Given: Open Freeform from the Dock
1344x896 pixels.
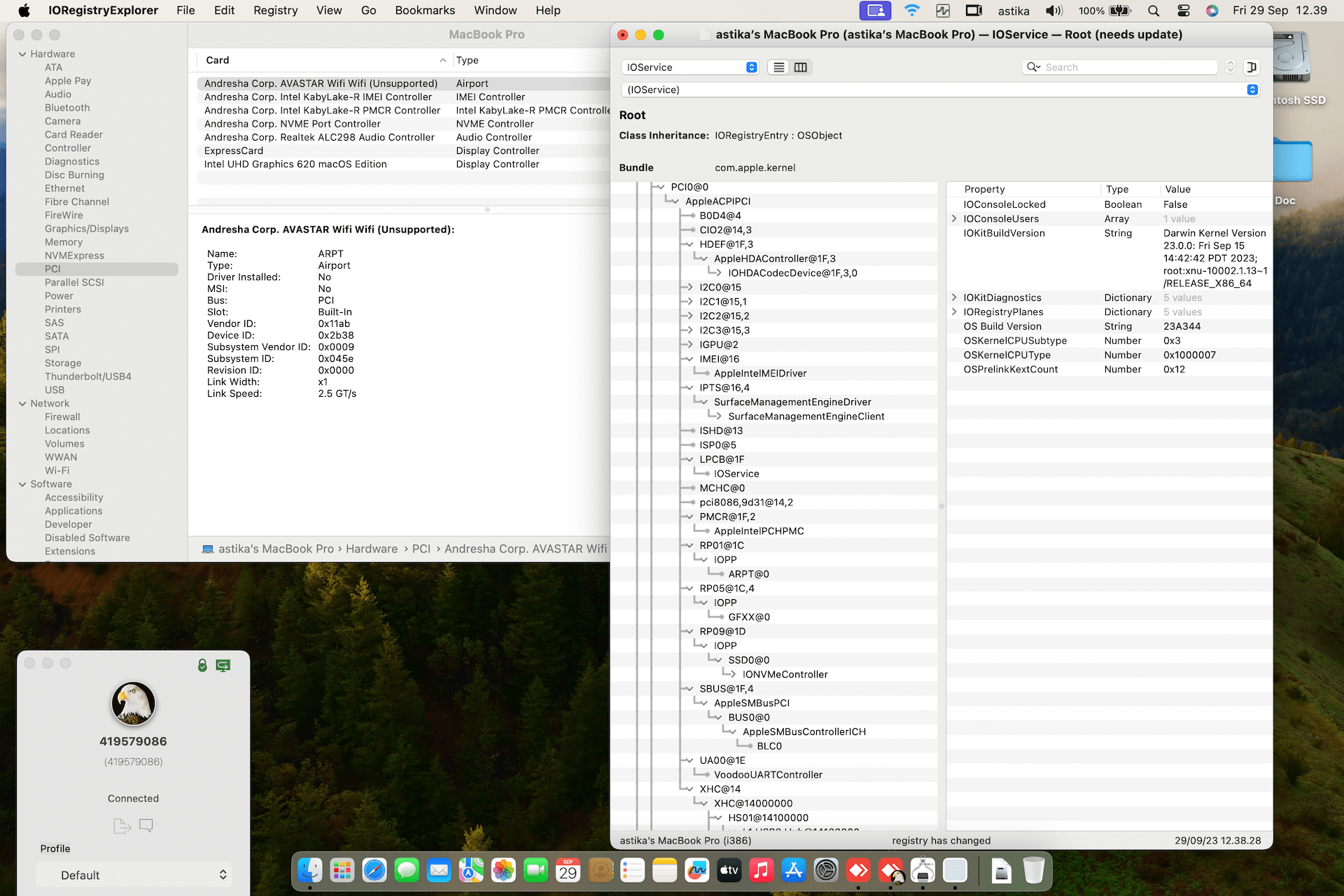Looking at the screenshot, I should point(697,871).
